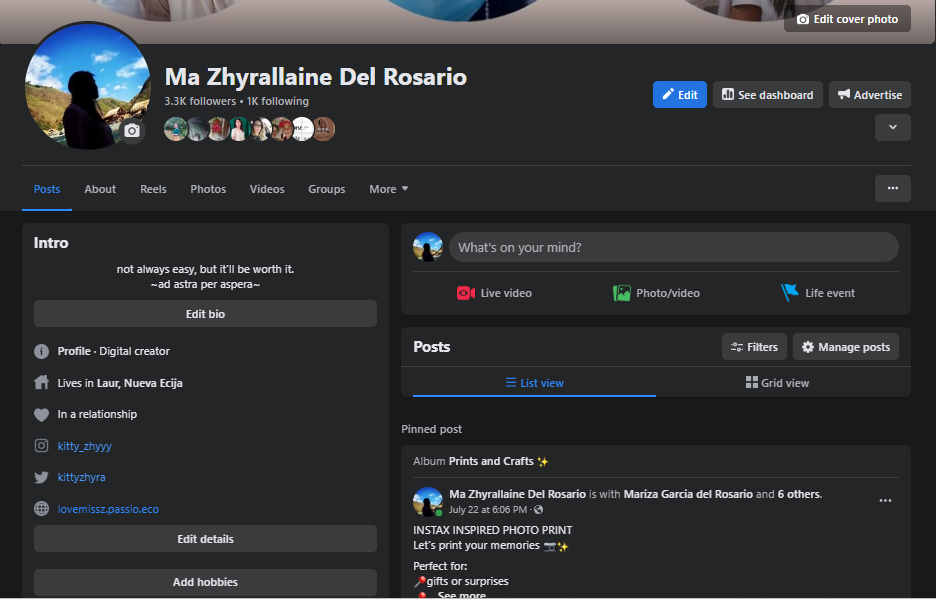936x599 pixels.
Task: Open the Videos tab
Action: click(x=267, y=189)
